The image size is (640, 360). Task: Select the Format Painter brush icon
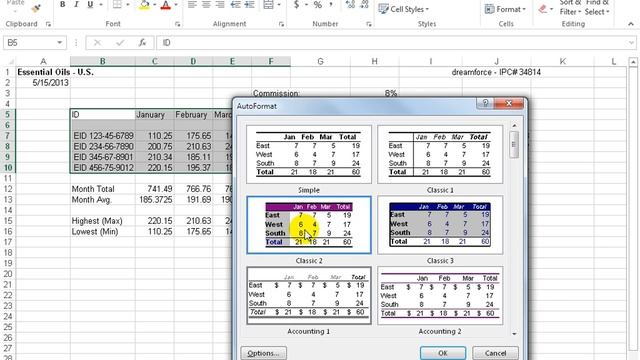click(x=36, y=8)
